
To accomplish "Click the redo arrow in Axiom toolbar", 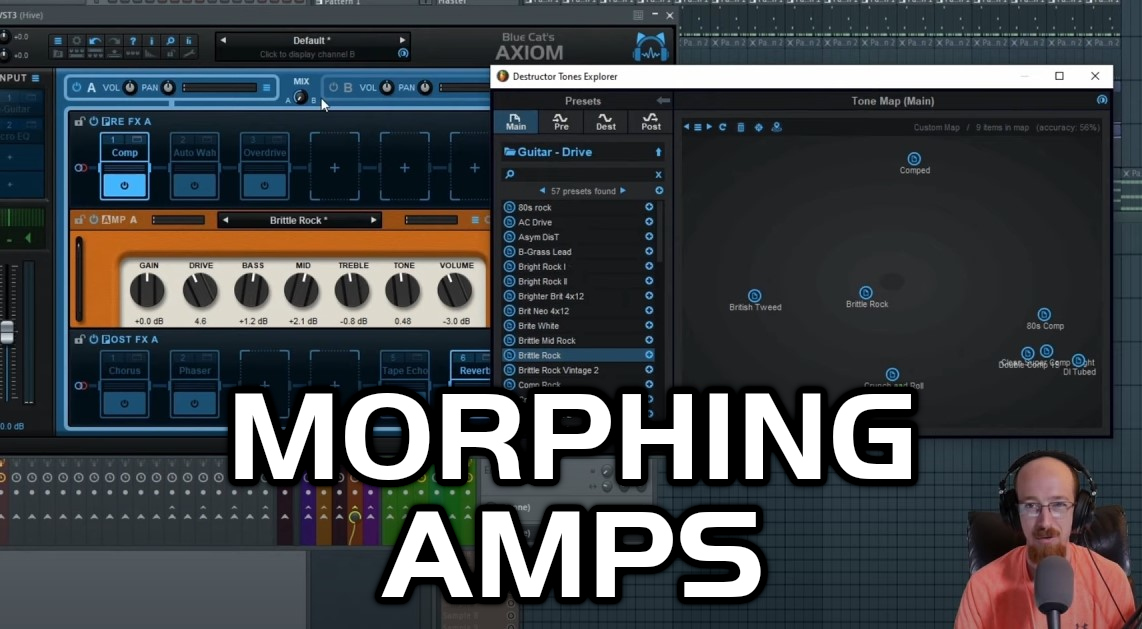I will [x=114, y=41].
